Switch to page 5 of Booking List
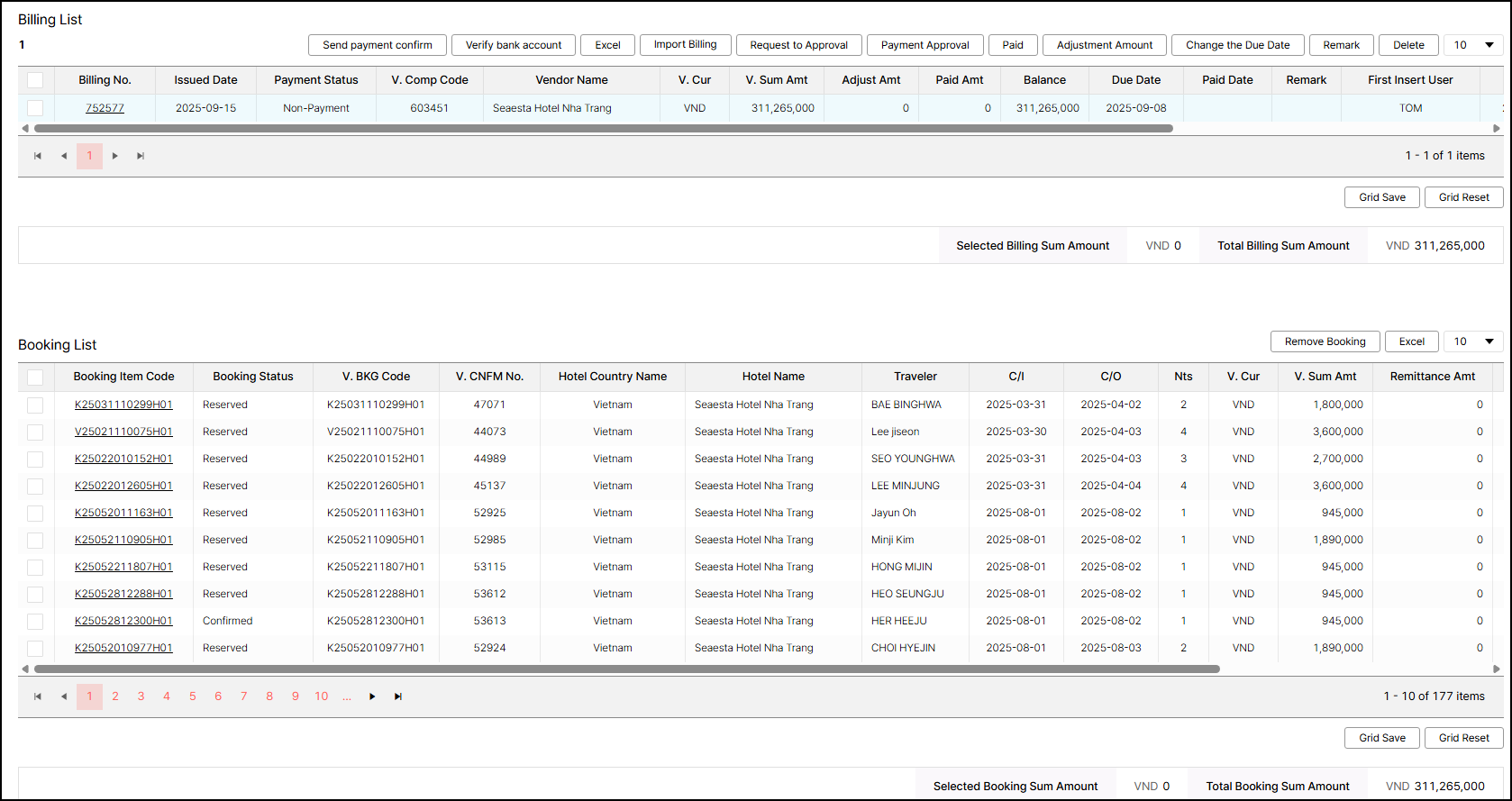 pos(193,696)
